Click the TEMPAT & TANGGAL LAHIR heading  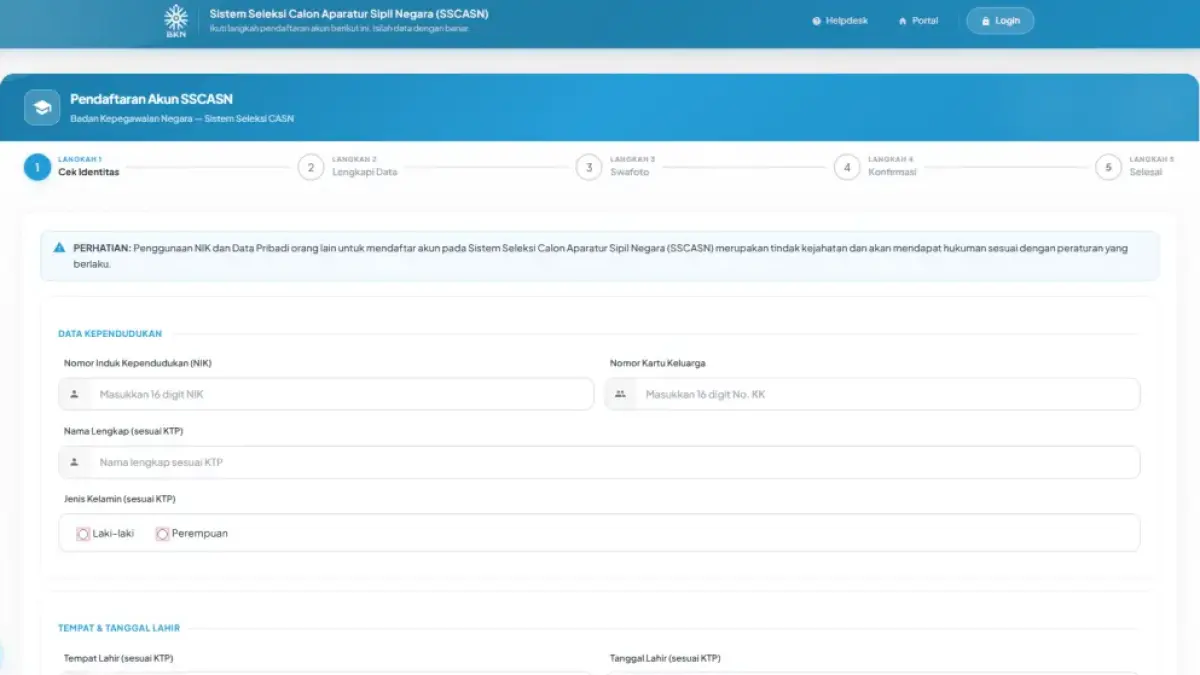coord(119,628)
